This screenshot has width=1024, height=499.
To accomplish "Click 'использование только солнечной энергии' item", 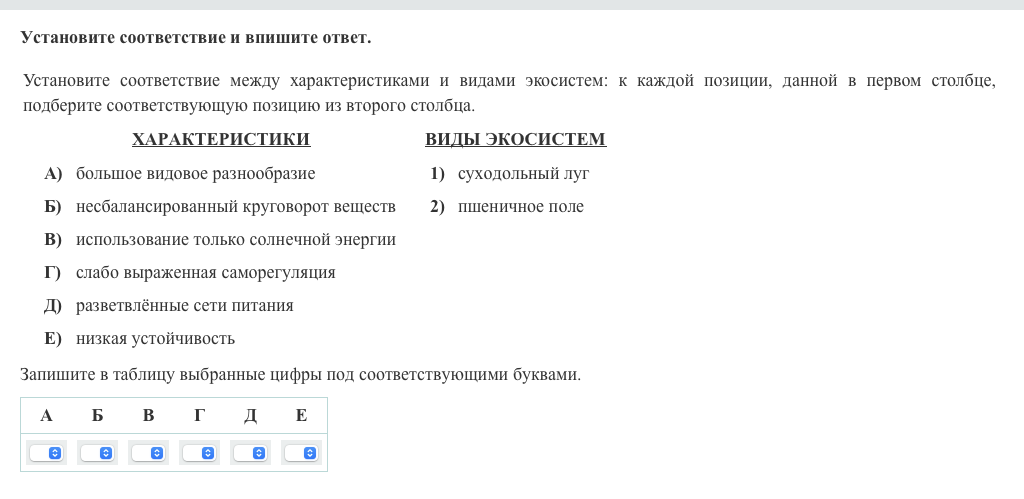I will [235, 240].
